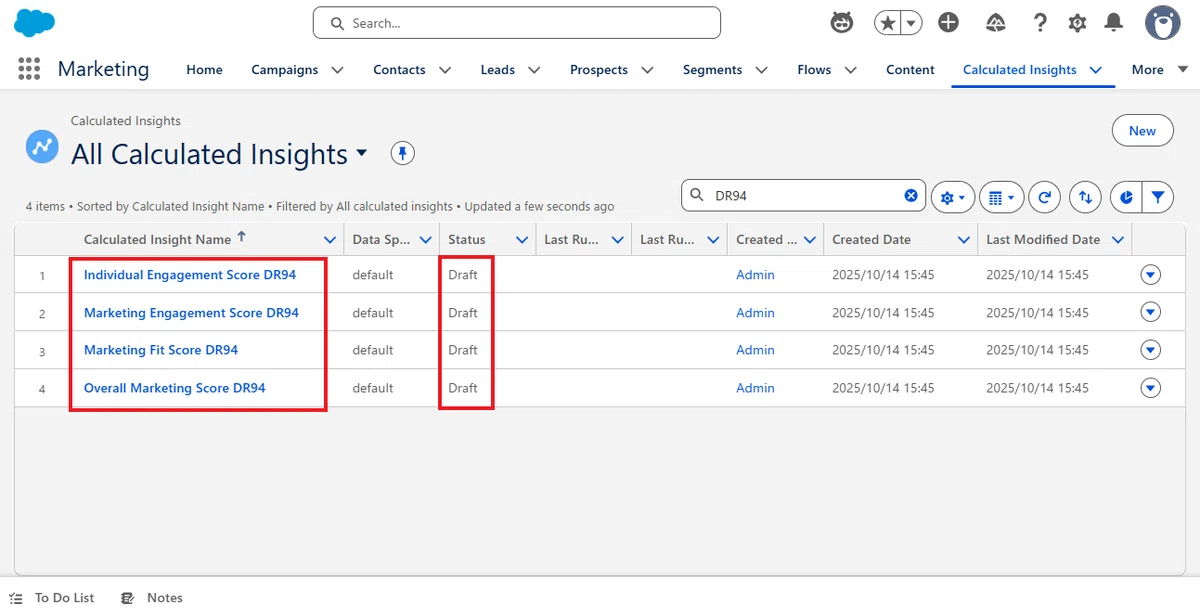Open the list view picker next to All Calculated Insights
Image resolution: width=1200 pixels, height=616 pixels.
(x=362, y=153)
